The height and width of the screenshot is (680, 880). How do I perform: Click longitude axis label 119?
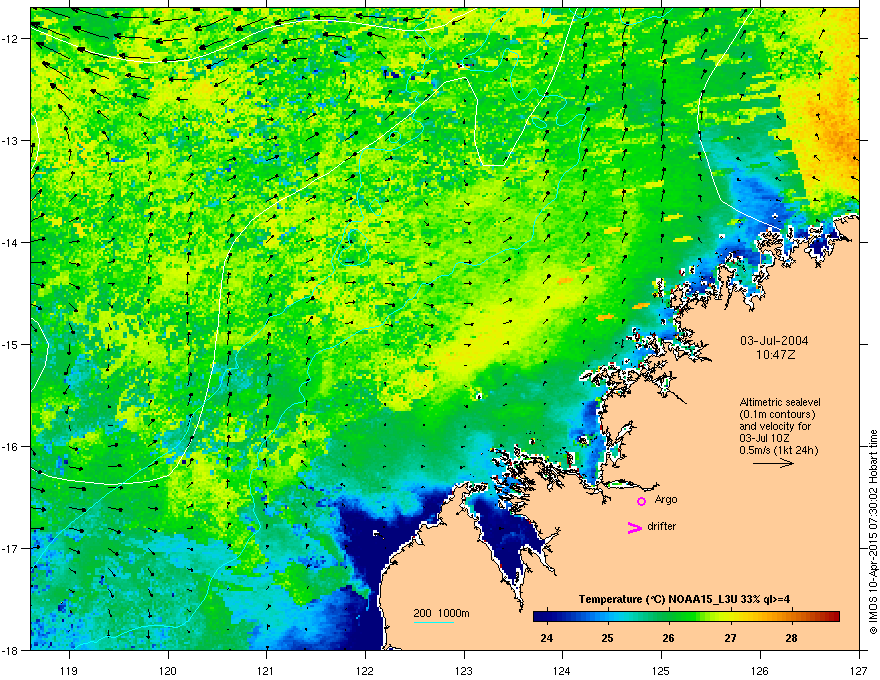click(69, 670)
